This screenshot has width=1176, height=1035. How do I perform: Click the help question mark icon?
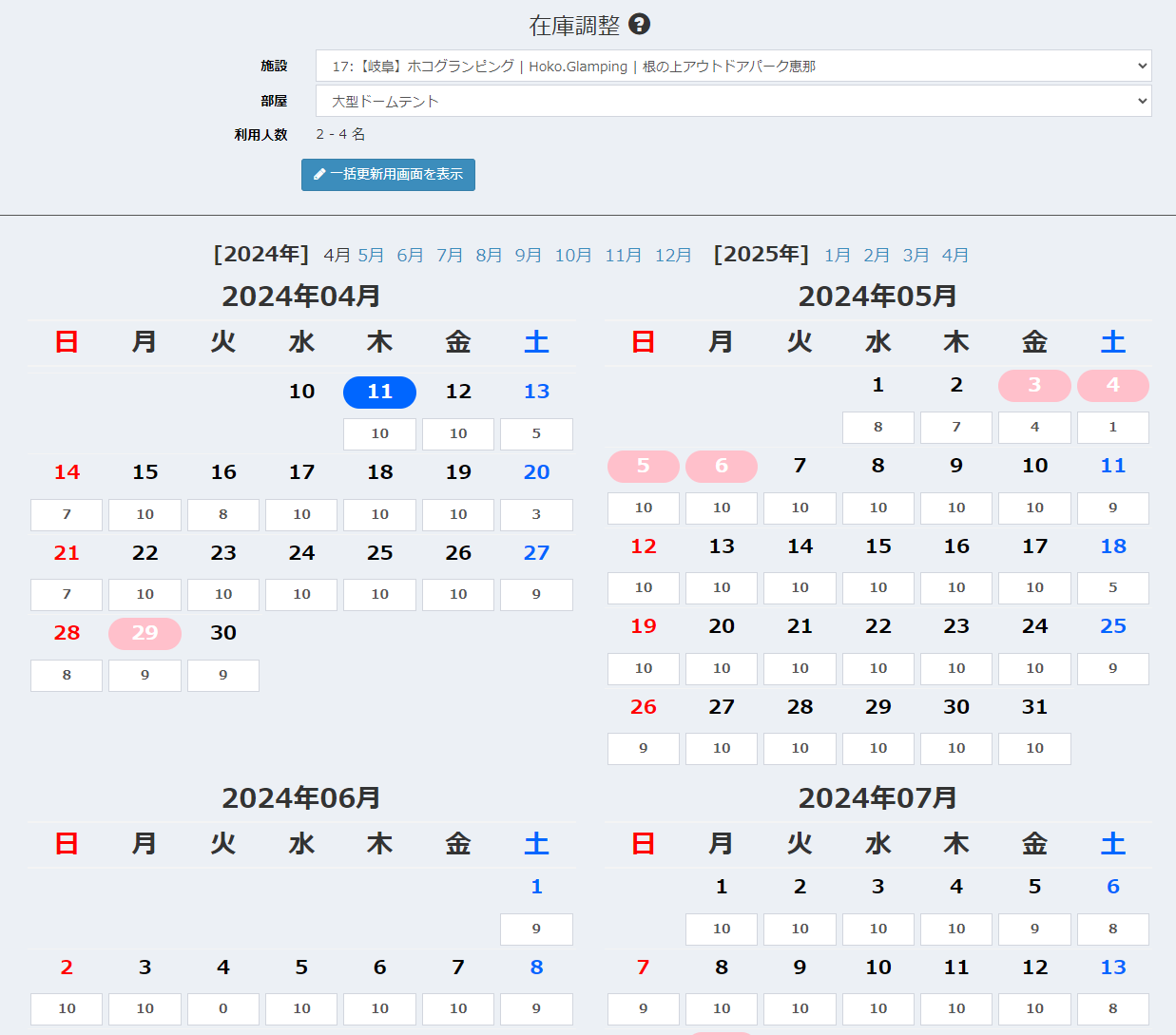coord(640,25)
